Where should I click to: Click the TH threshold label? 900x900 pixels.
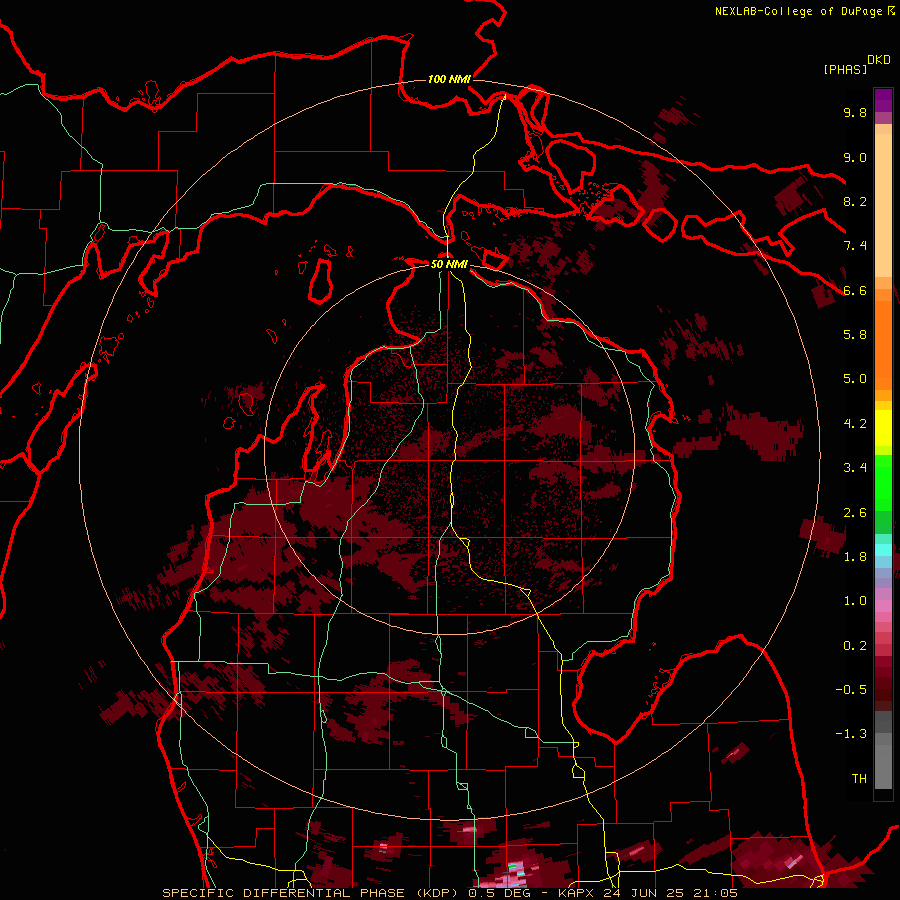pos(859,779)
